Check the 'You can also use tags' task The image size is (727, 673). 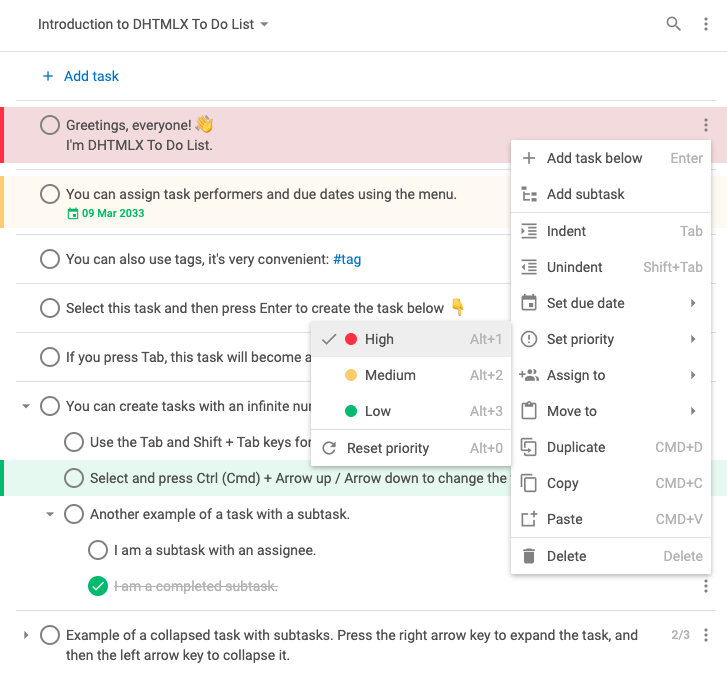[x=50, y=259]
